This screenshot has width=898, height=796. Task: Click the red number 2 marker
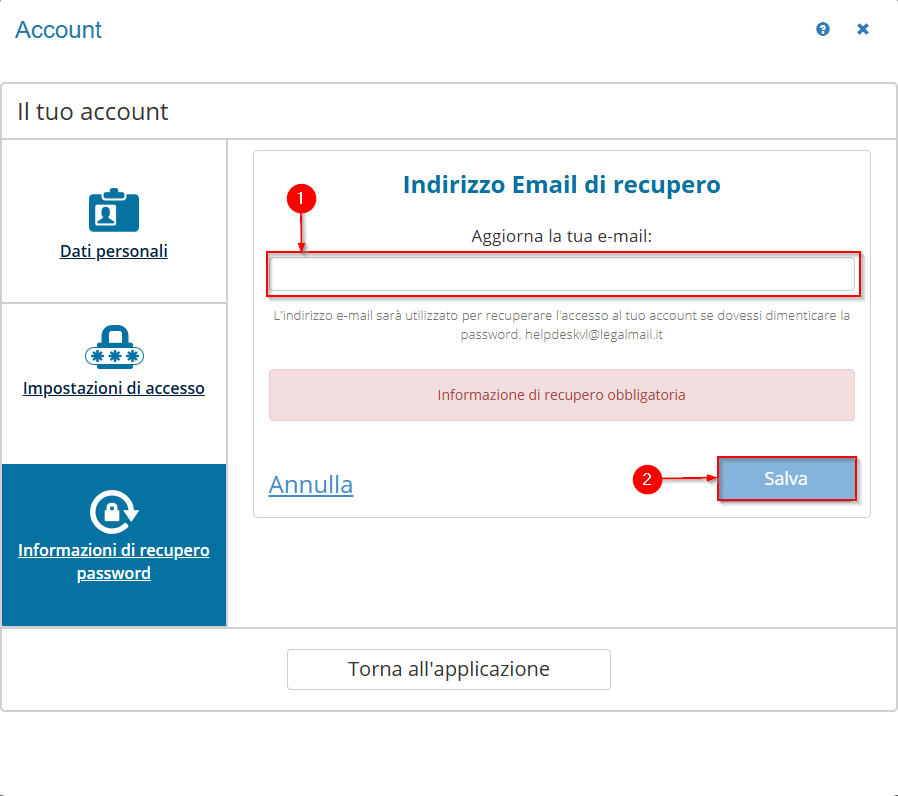click(647, 480)
